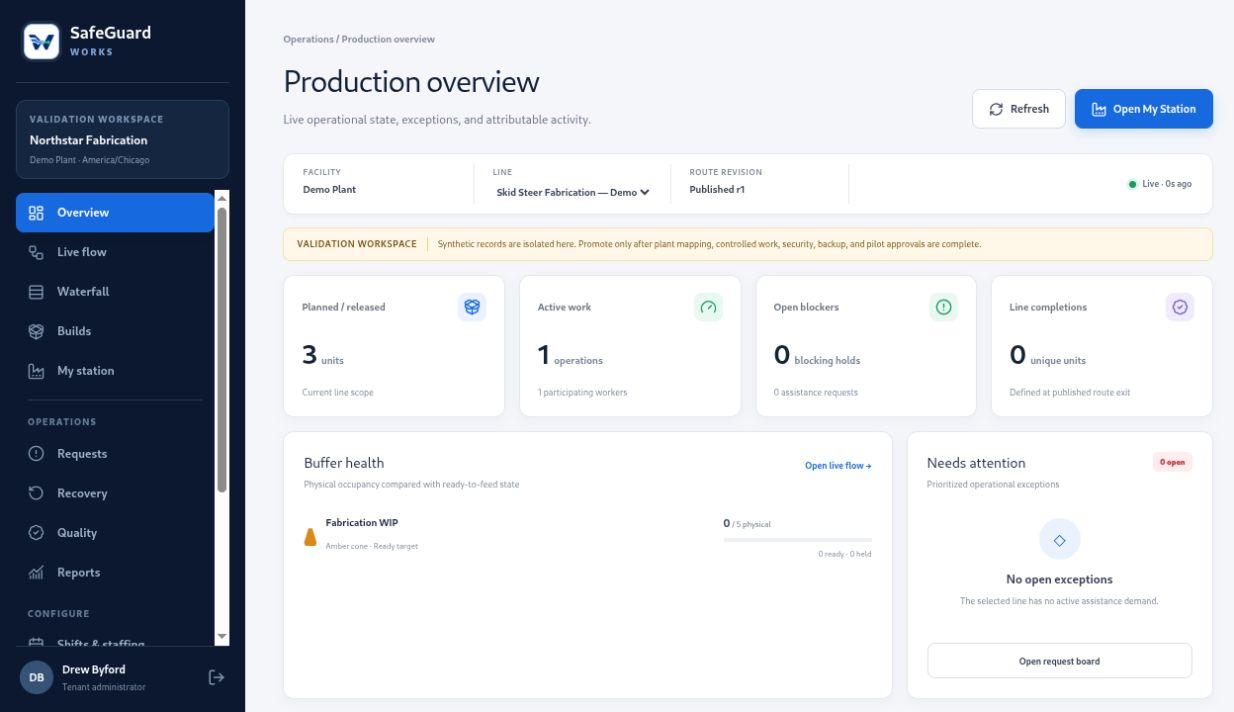The image size is (1234, 712).
Task: Click the Line completions check icon
Action: tap(1180, 307)
